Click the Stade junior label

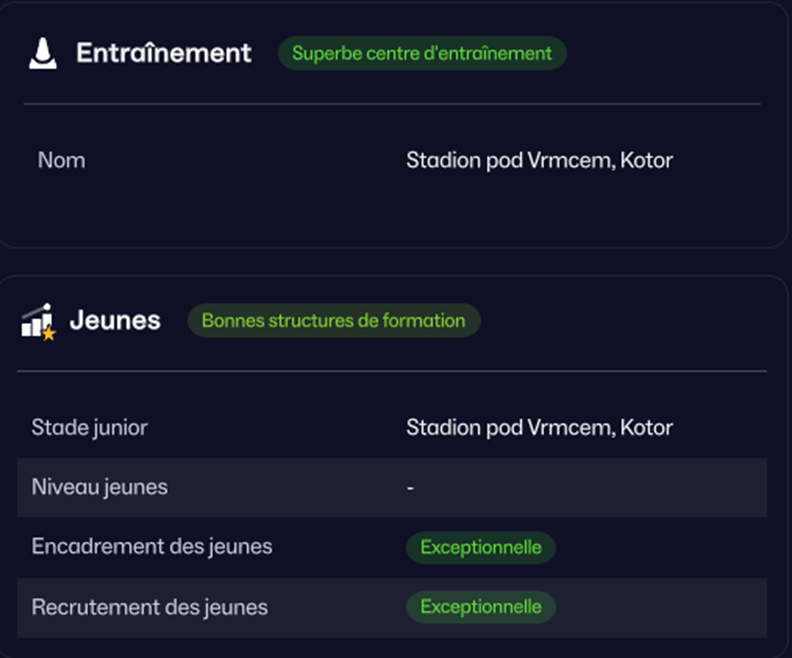(x=89, y=428)
